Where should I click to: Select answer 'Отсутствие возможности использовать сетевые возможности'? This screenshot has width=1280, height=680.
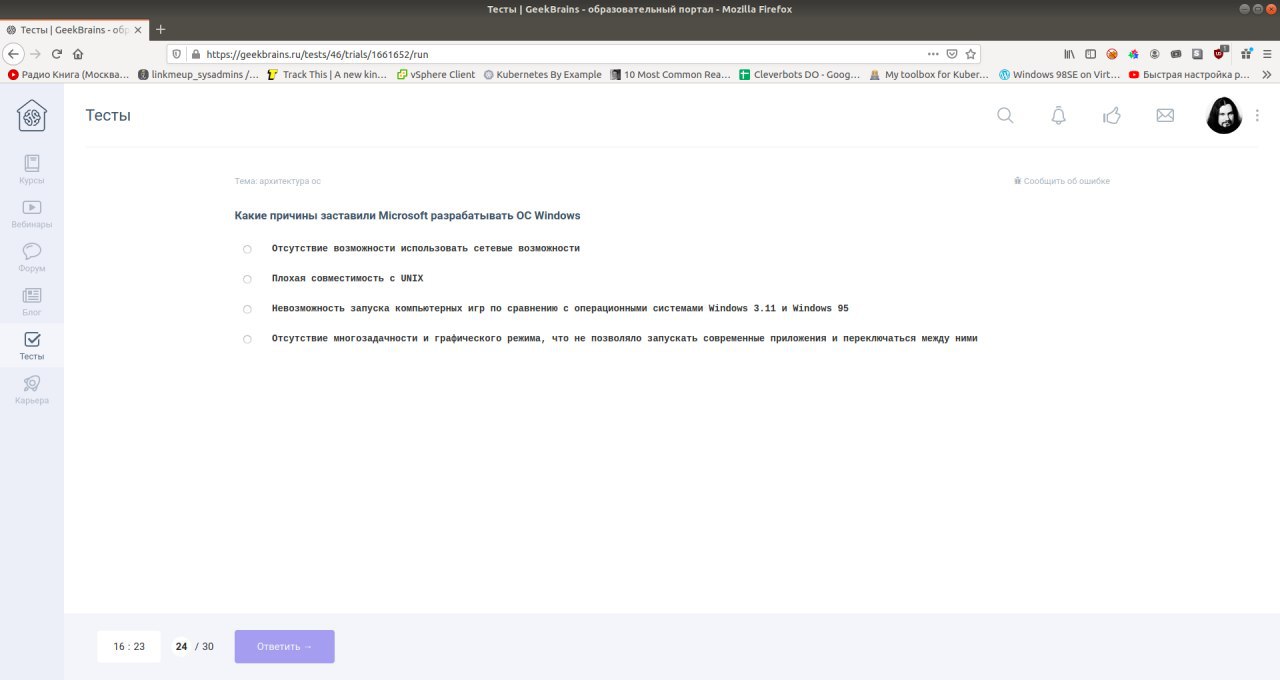coord(247,249)
